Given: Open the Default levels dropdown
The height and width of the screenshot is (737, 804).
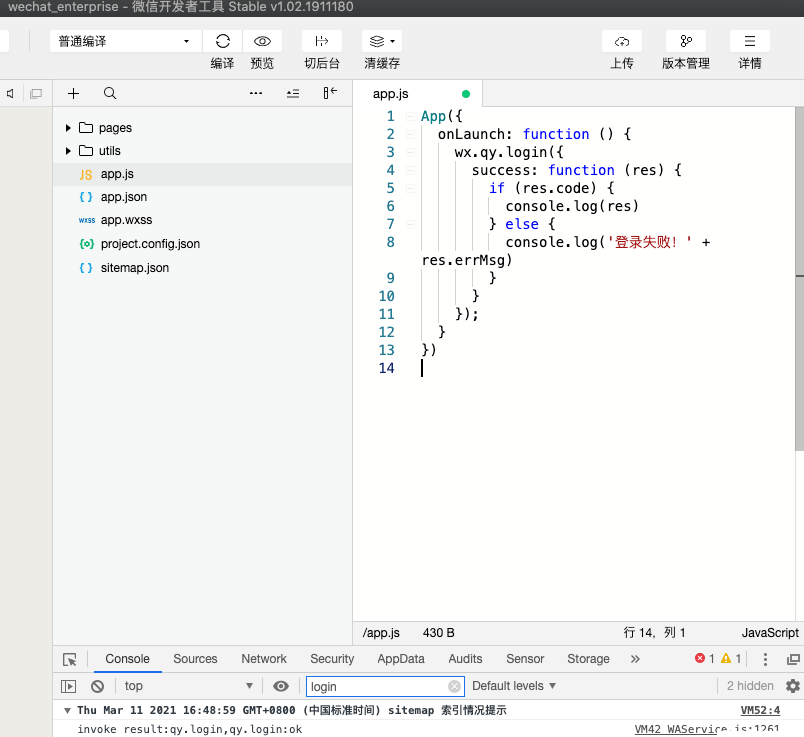Looking at the screenshot, I should (x=514, y=686).
